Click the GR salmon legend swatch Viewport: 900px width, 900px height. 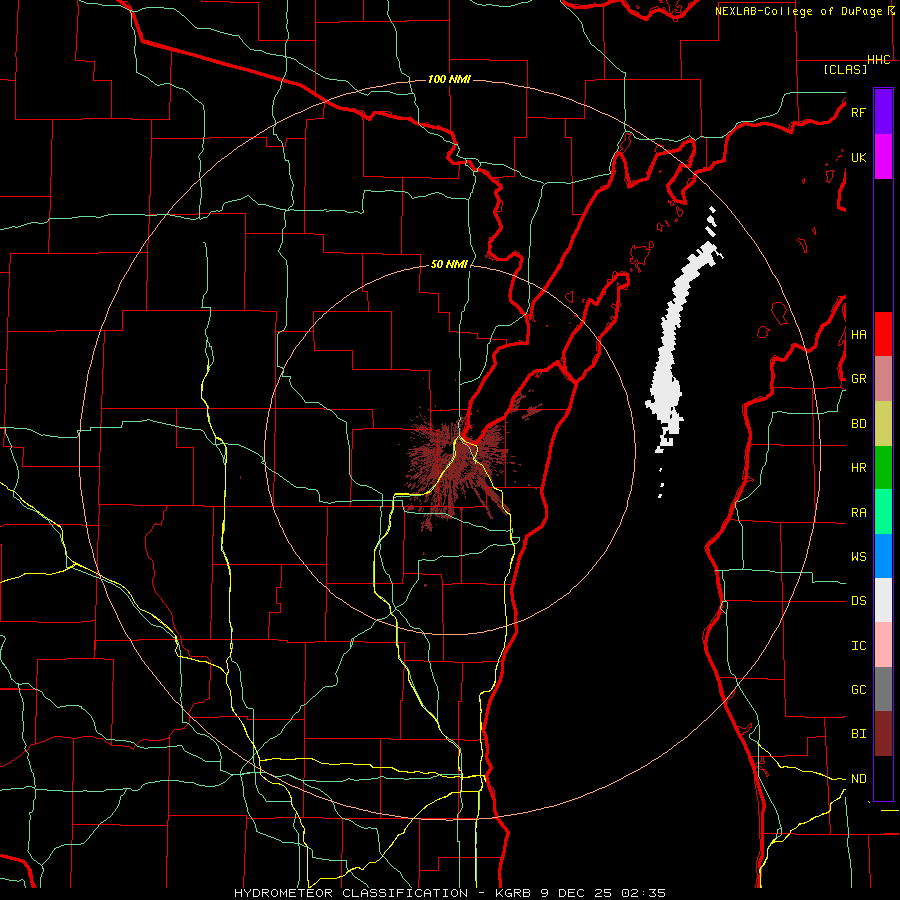coord(883,379)
